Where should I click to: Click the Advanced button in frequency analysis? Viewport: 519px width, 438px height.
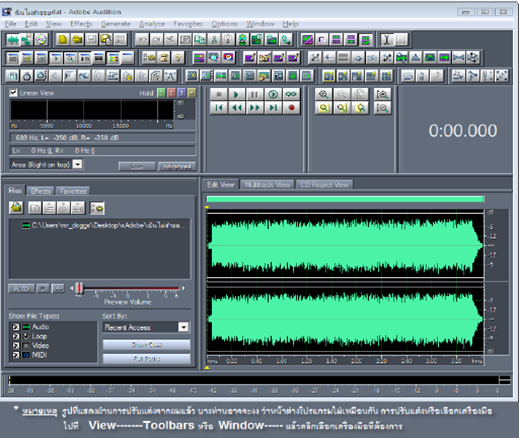coord(177,166)
